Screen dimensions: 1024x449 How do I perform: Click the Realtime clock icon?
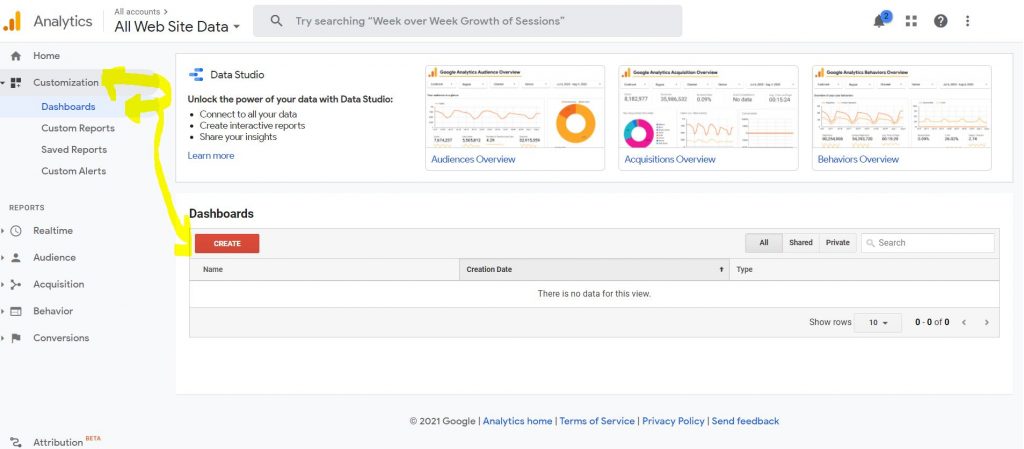[x=16, y=231]
